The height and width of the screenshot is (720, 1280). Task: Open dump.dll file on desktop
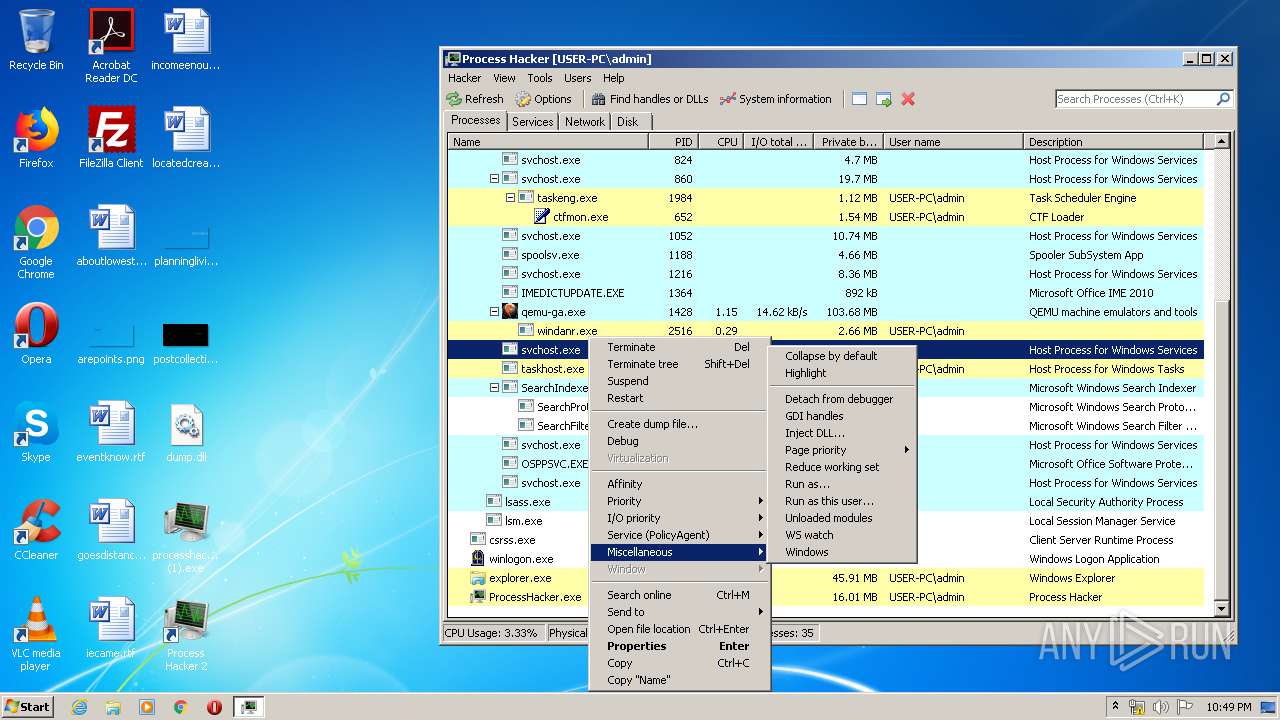(x=186, y=432)
